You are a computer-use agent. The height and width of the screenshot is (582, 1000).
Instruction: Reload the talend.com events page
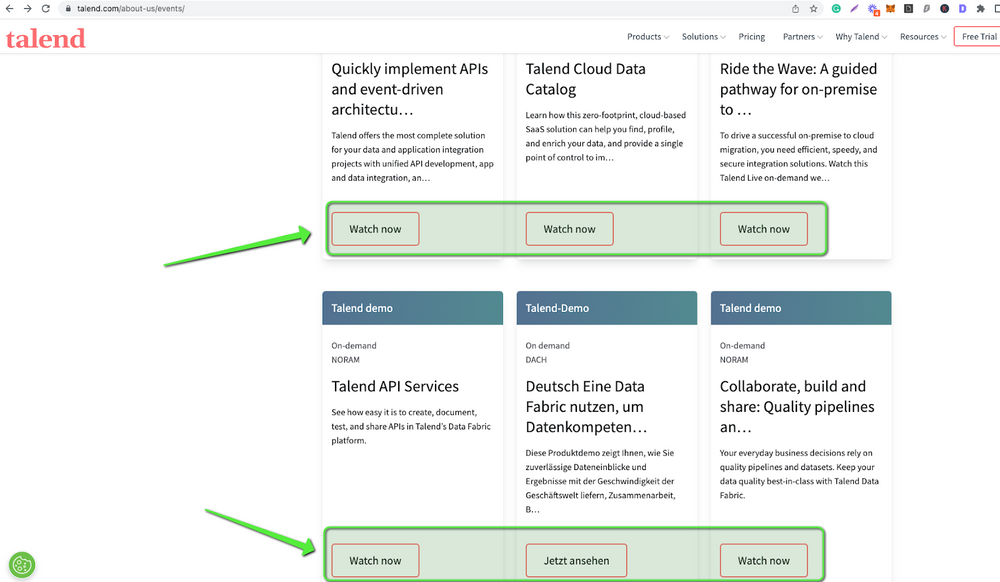click(45, 8)
